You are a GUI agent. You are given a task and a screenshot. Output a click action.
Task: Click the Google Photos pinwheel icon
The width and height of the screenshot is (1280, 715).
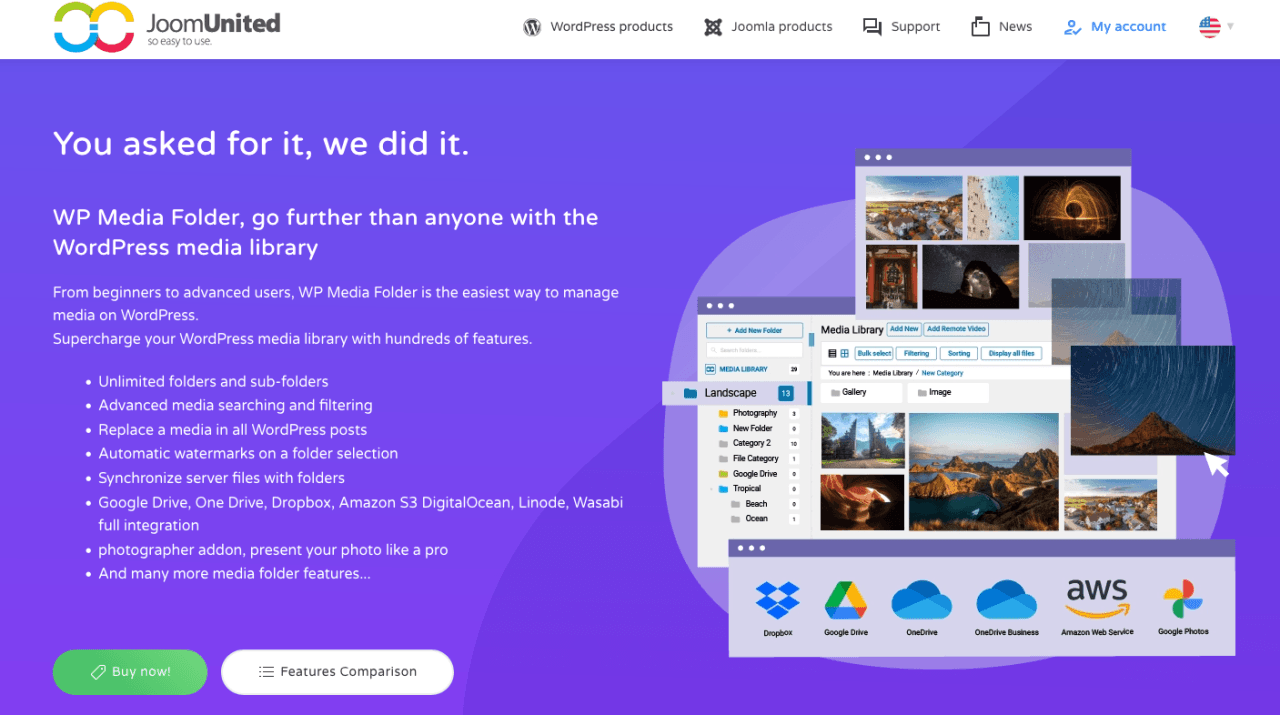pyautogui.click(x=1183, y=599)
